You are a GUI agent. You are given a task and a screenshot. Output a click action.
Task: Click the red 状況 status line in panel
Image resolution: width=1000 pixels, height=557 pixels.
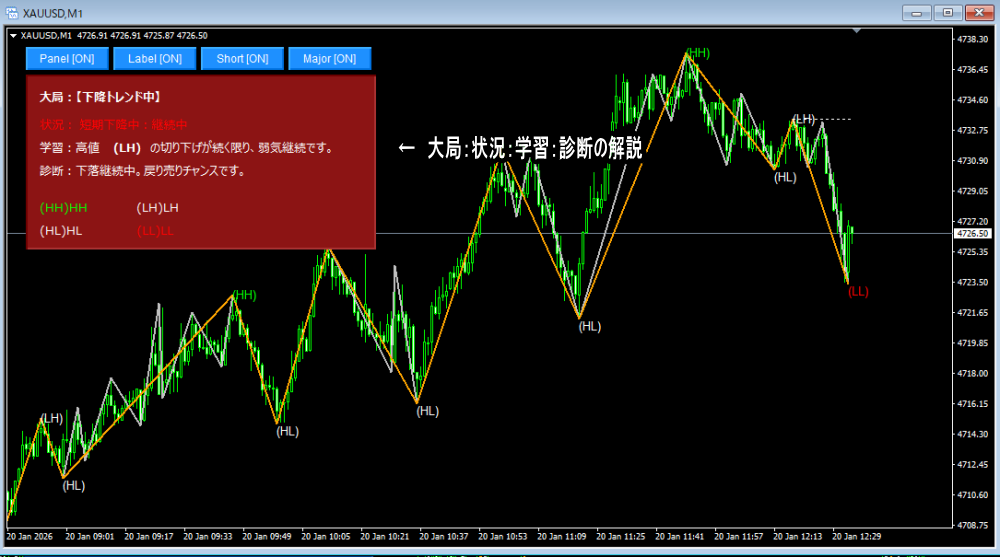[113, 124]
